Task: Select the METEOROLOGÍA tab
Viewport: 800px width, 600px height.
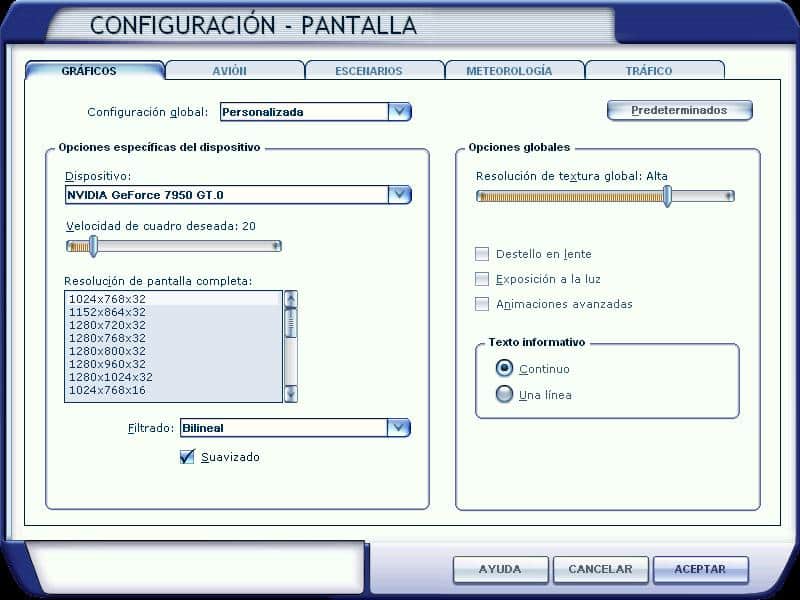Action: coord(514,71)
